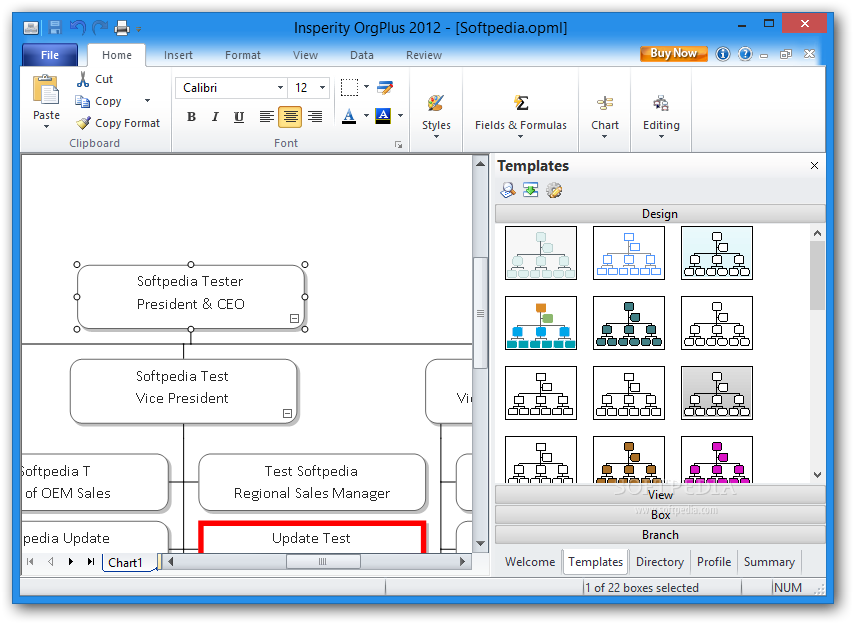854x624 pixels.
Task: Click the Paste clipboard icon
Action: click(46, 90)
